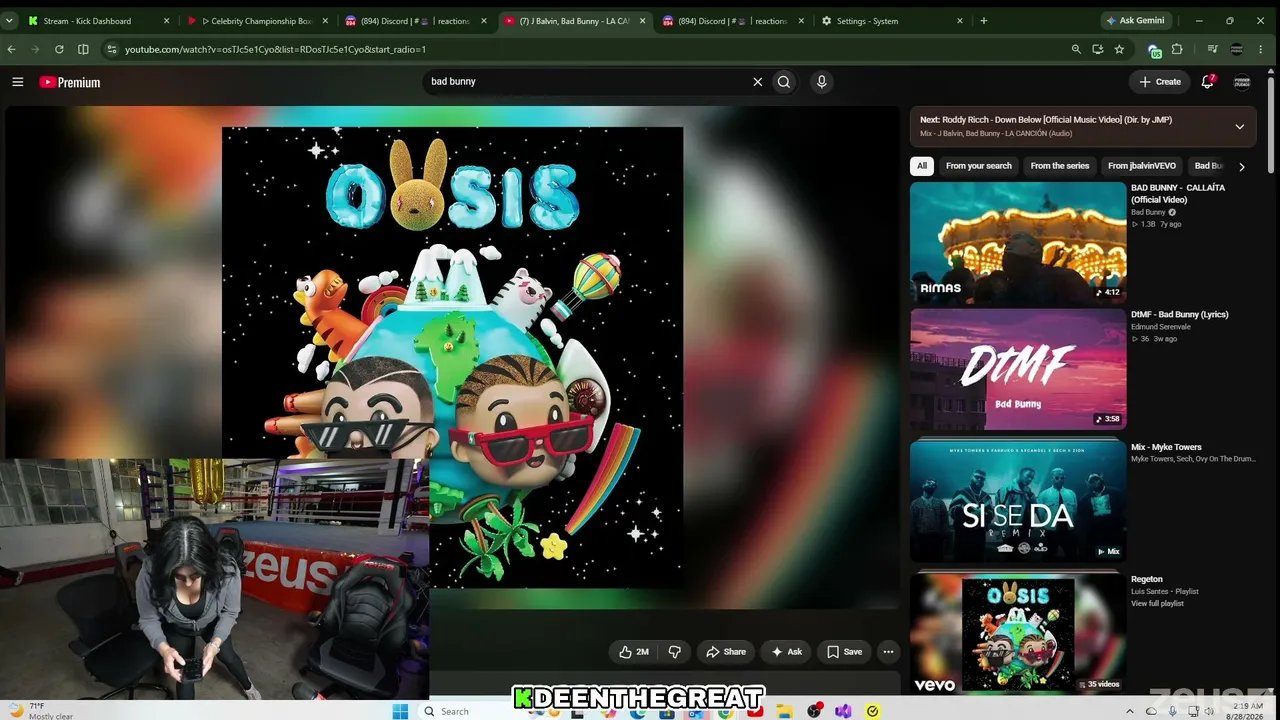
Task: Reload the YouTube page
Action: [x=59, y=49]
